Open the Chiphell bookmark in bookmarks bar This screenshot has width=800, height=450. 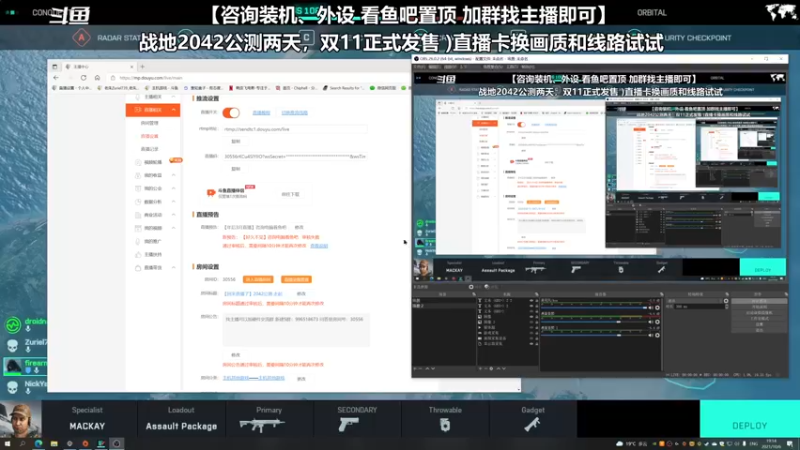(x=296, y=88)
